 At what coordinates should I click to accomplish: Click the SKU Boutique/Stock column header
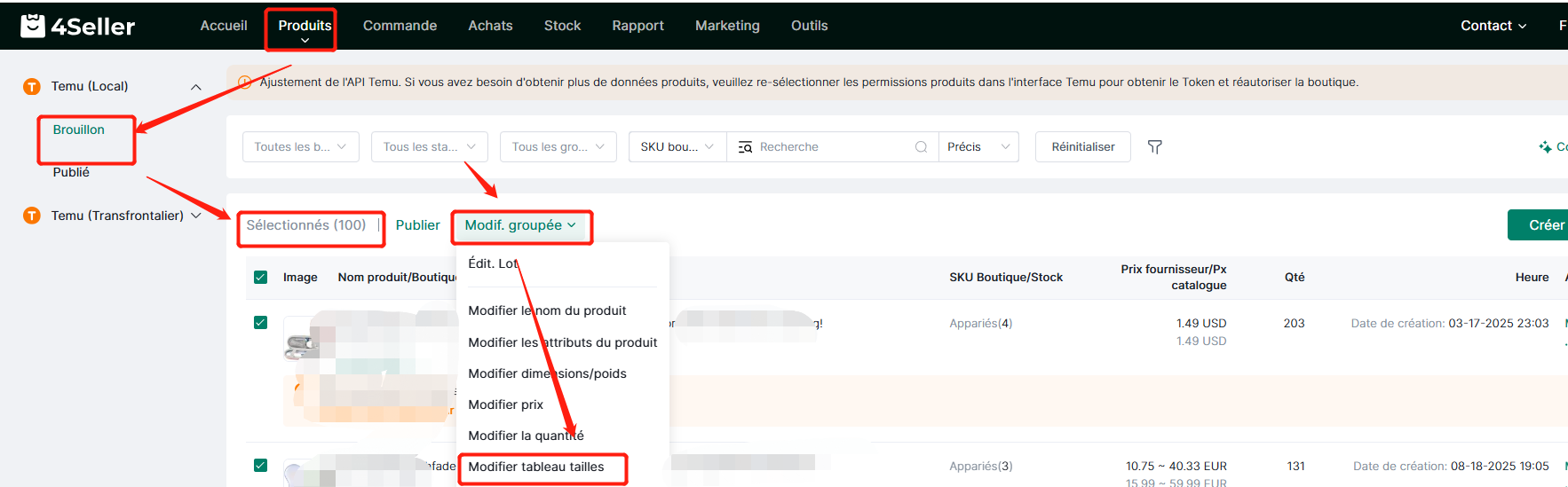click(x=1006, y=278)
